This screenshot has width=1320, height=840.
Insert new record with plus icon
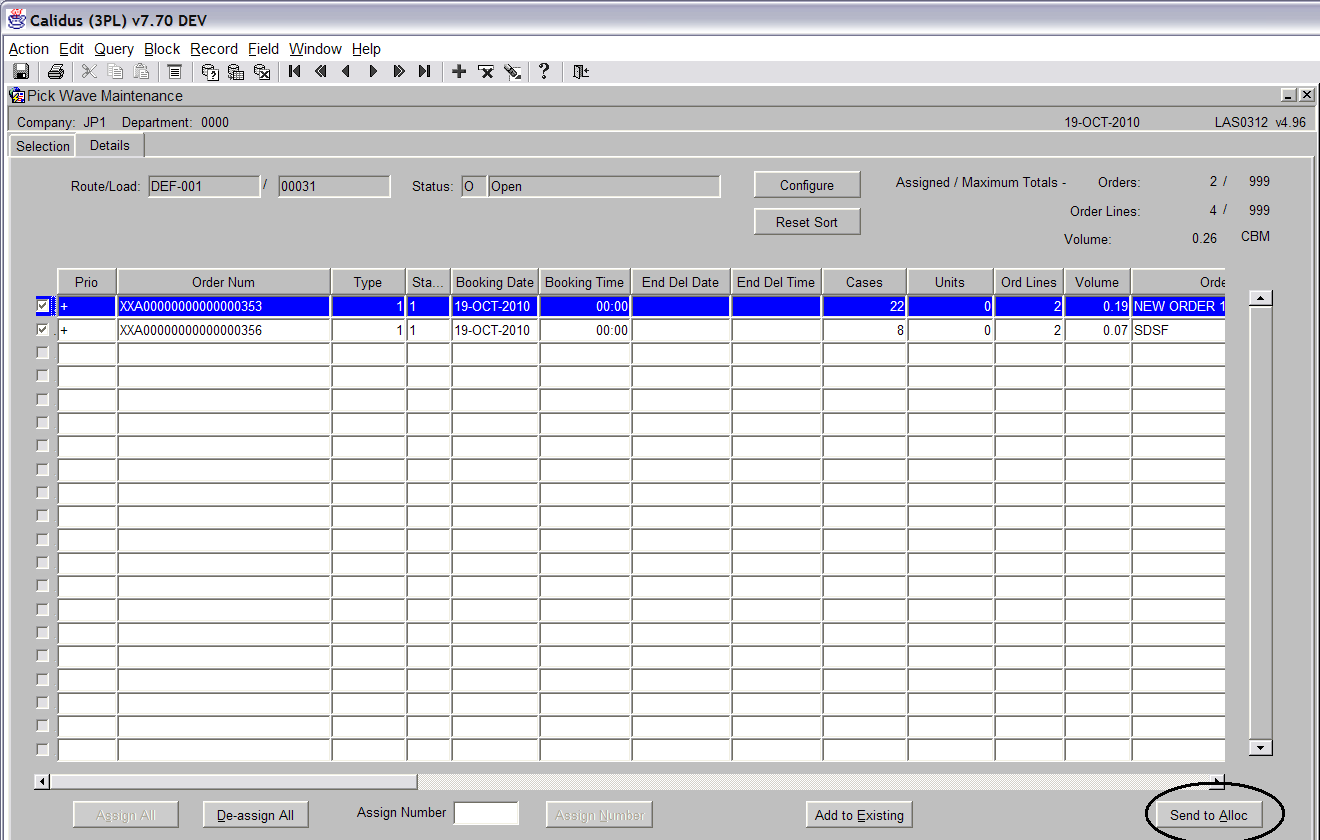[x=459, y=71]
